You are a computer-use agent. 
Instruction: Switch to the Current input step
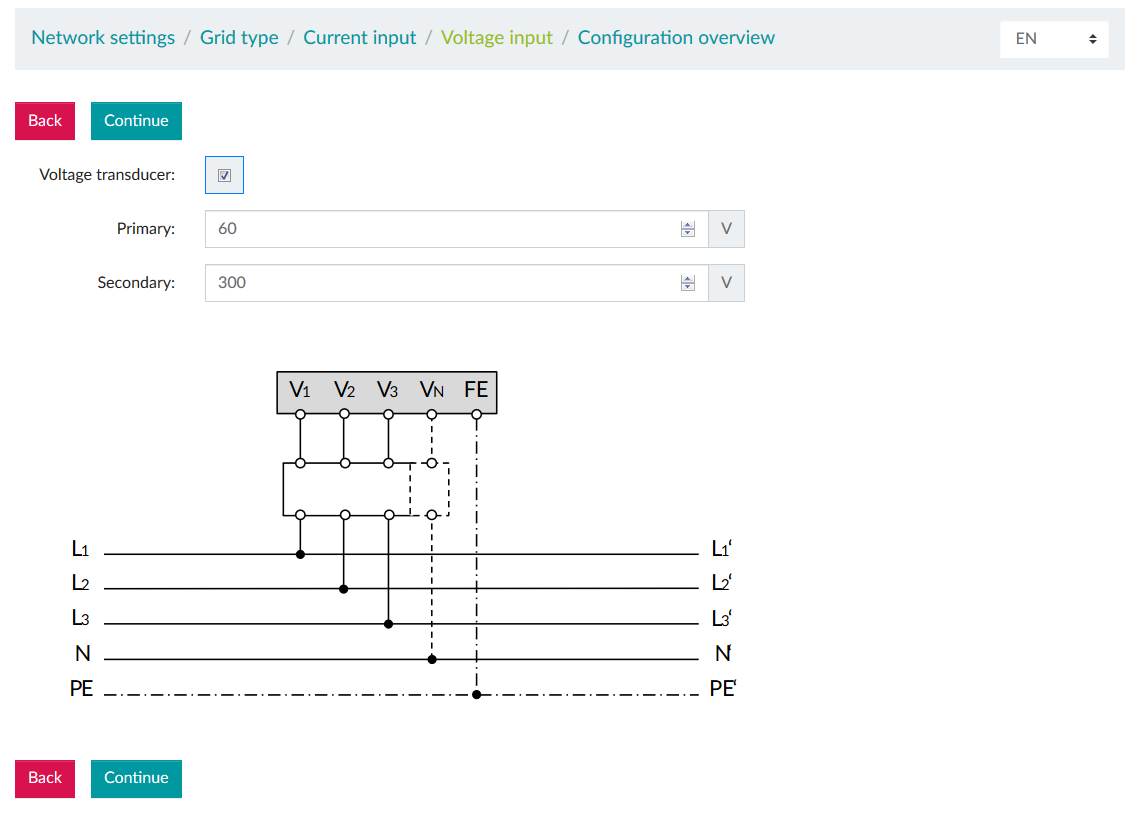click(x=360, y=37)
